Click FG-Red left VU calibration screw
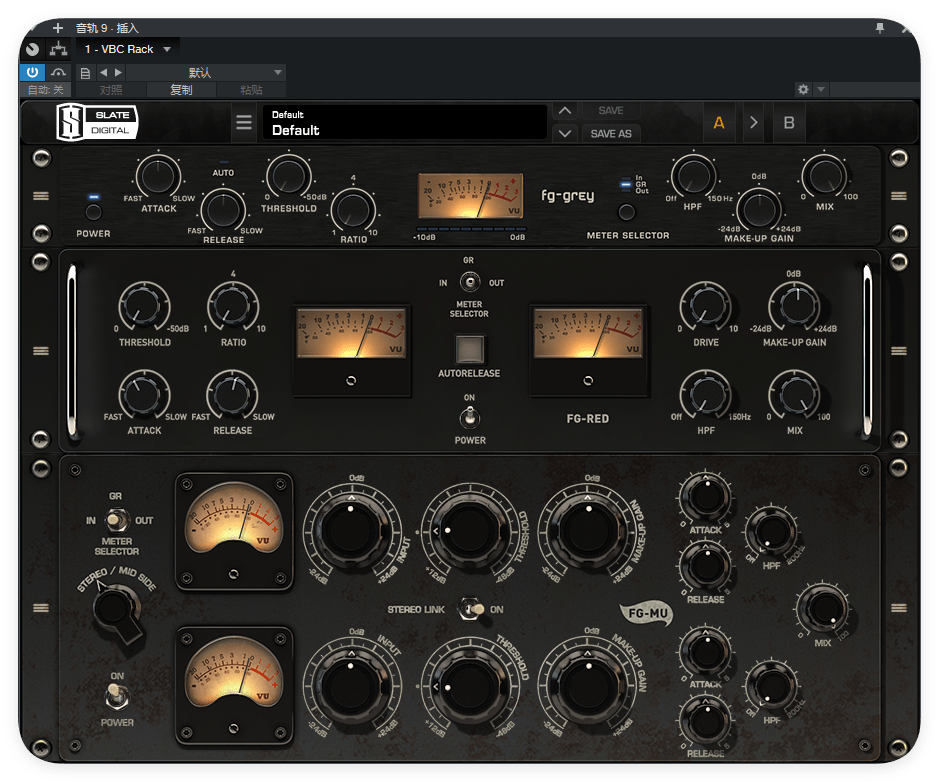The width and height of the screenshot is (939, 782). [351, 380]
